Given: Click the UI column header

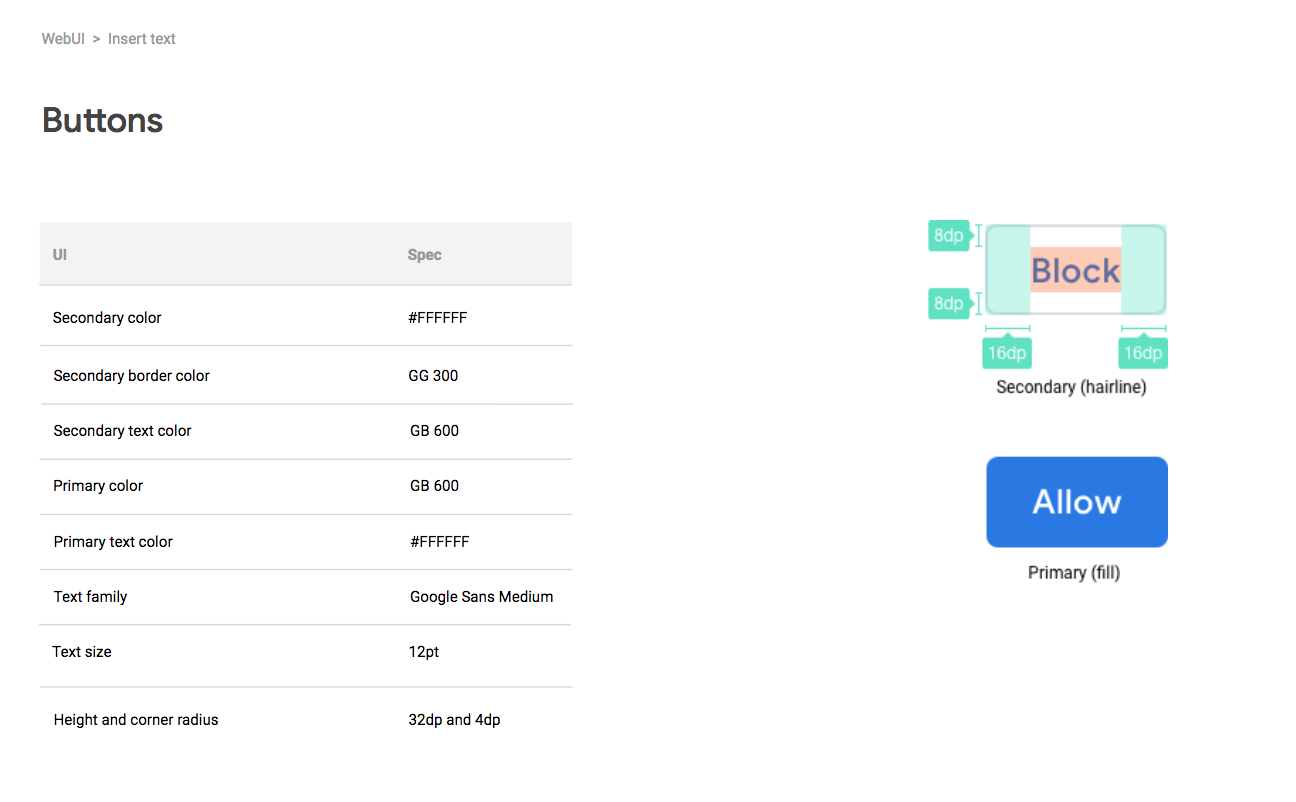Looking at the screenshot, I should [60, 255].
